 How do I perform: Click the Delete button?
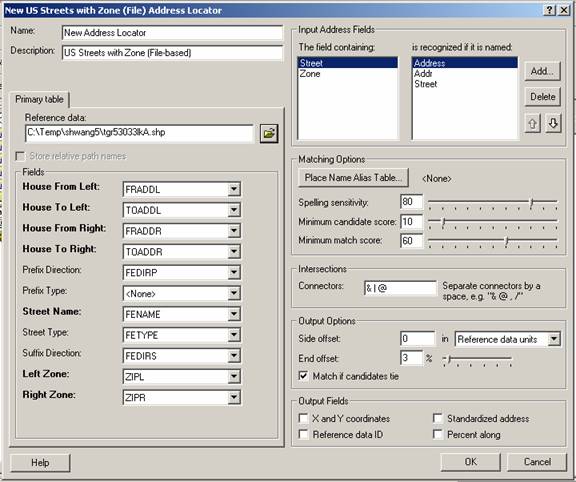543,97
